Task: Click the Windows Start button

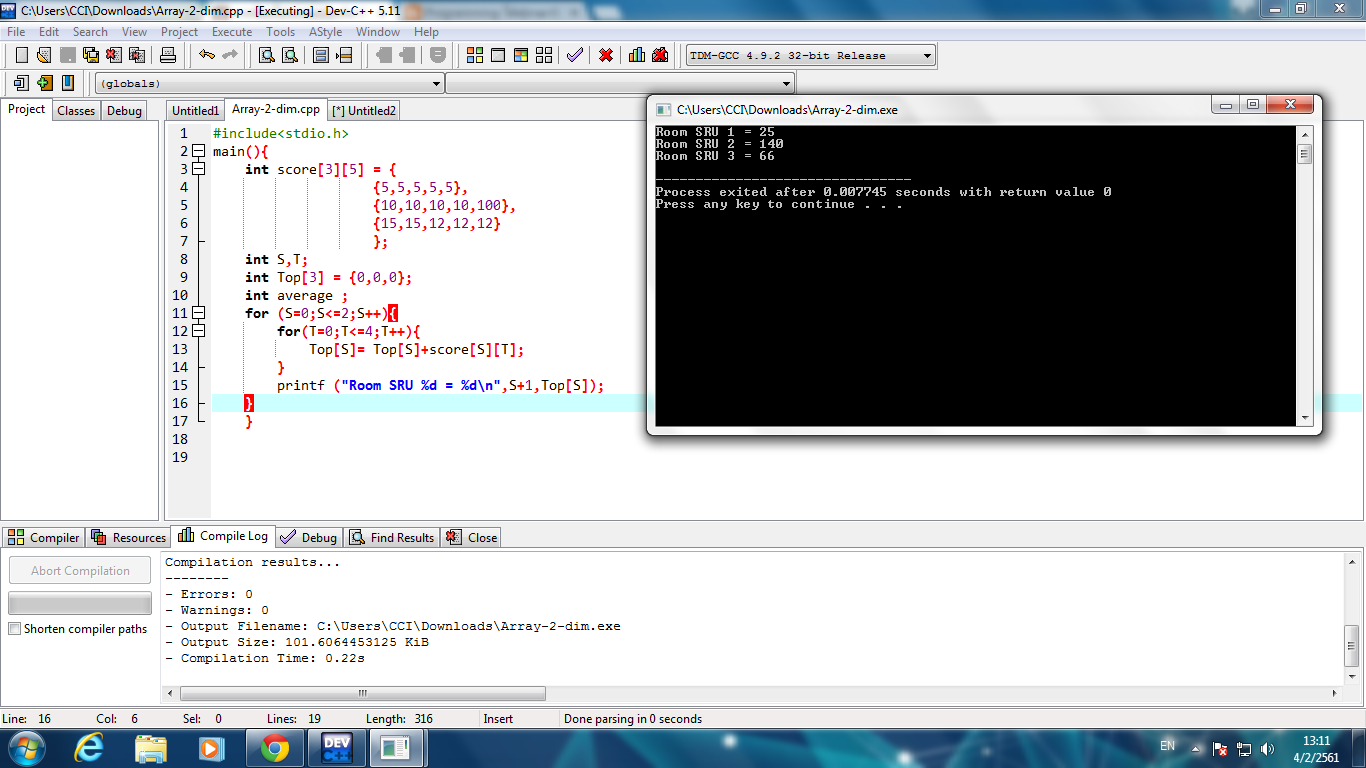Action: [x=25, y=747]
